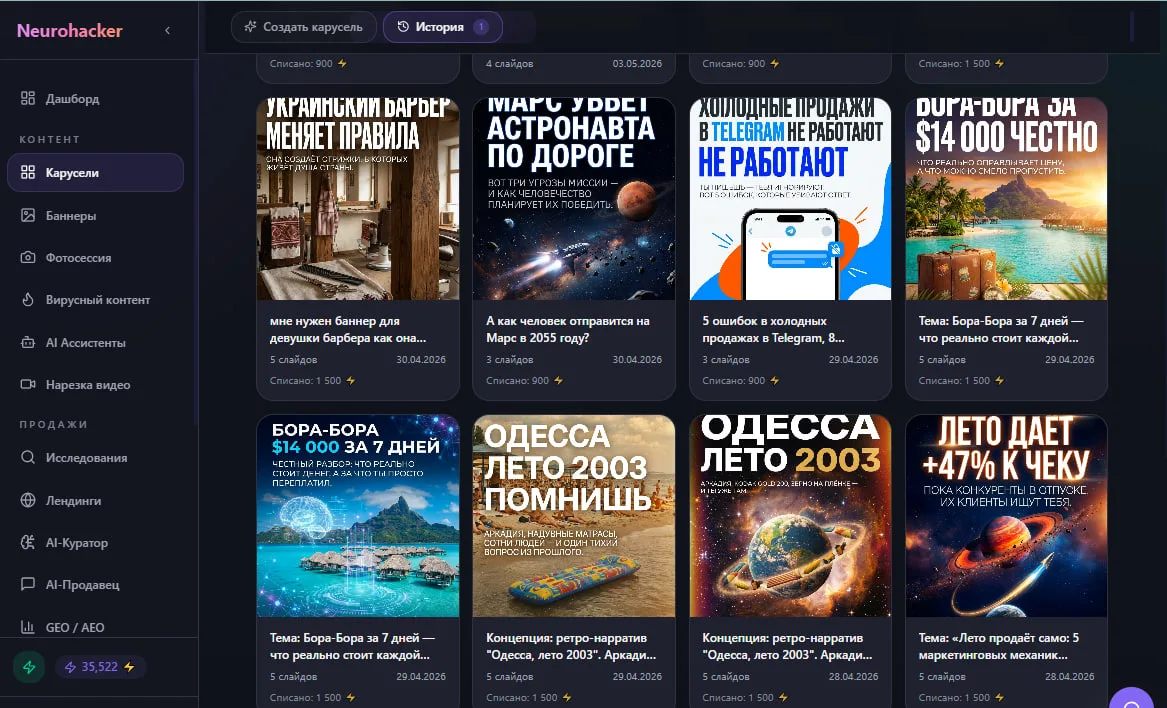Open the Лендинги label
This screenshot has width=1167, height=708.
(73, 500)
